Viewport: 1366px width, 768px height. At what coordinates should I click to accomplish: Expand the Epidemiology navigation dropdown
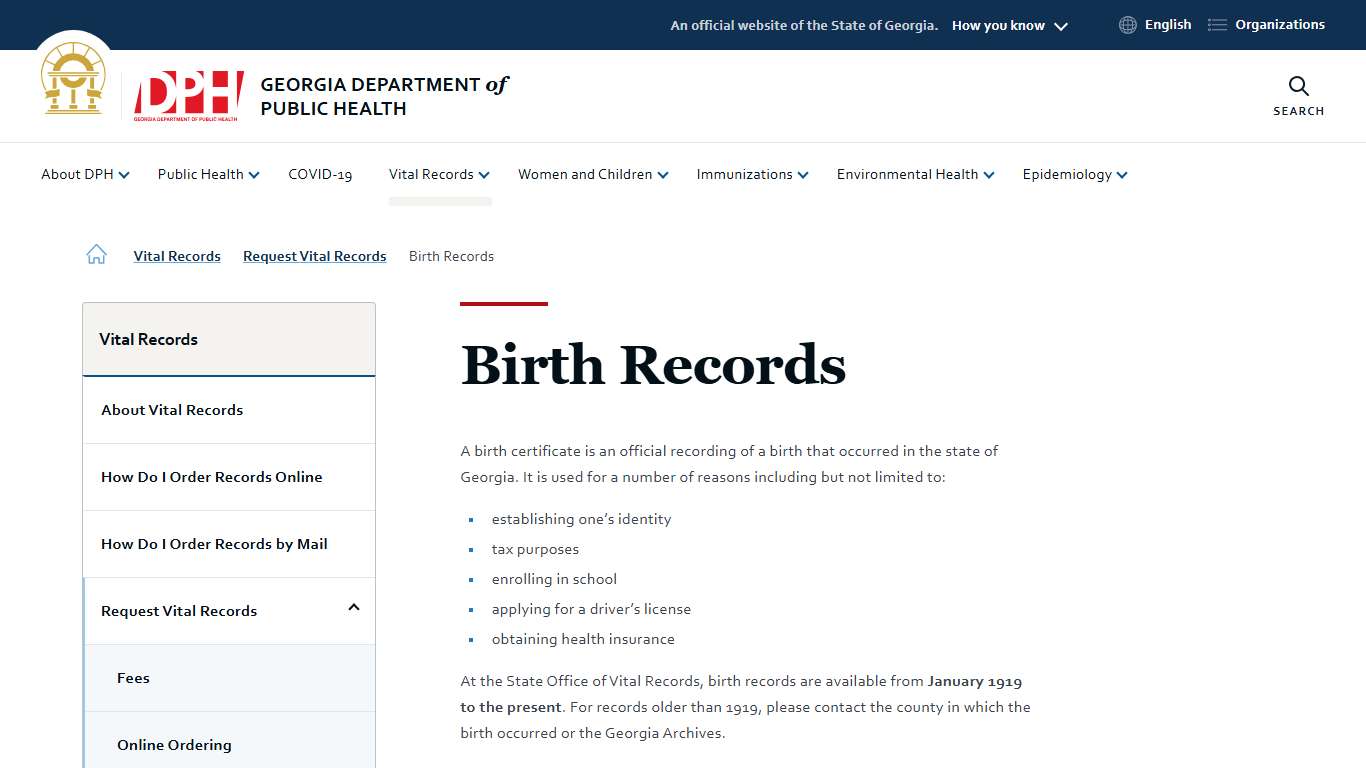pyautogui.click(x=1073, y=174)
